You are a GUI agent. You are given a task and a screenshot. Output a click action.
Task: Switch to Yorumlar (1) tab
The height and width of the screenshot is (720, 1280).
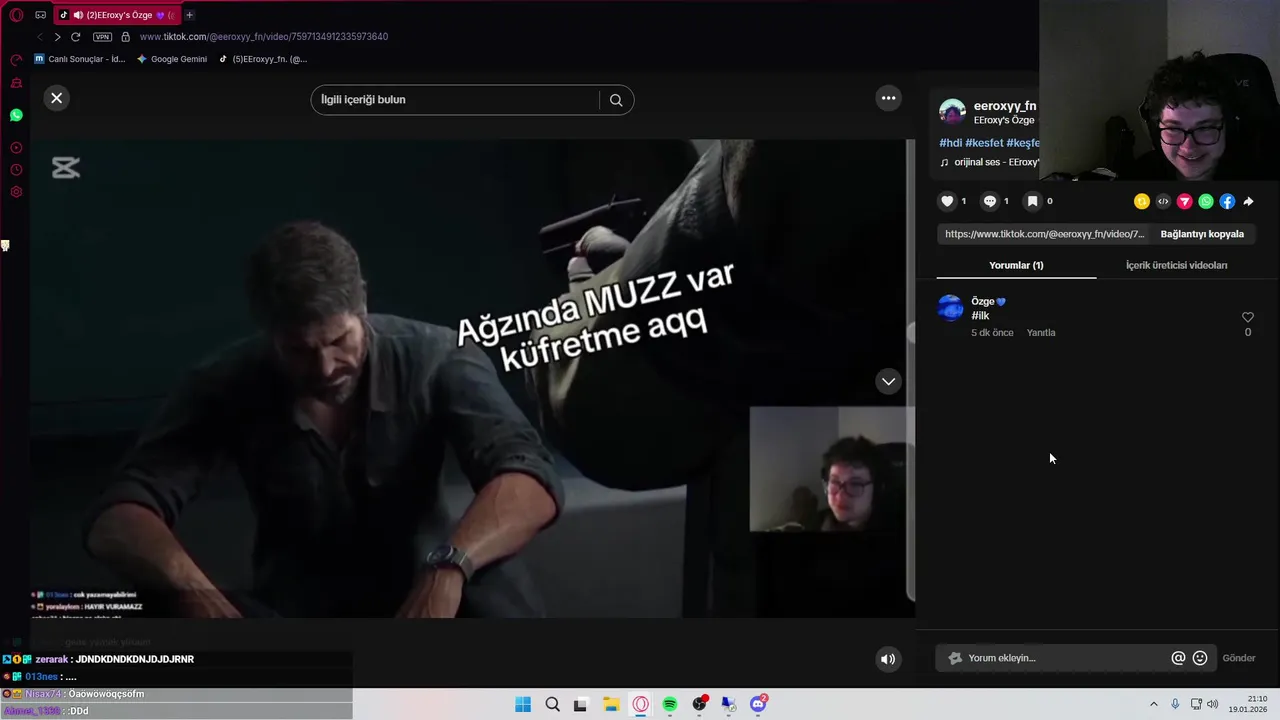[x=1016, y=265]
